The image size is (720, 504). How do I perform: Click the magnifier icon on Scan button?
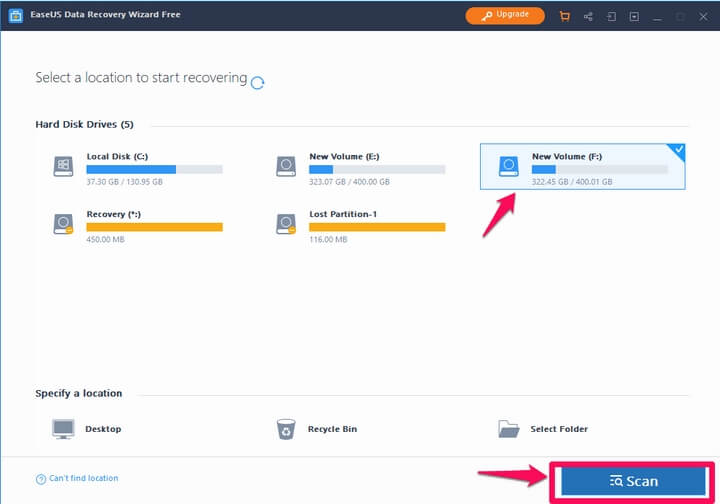(616, 481)
